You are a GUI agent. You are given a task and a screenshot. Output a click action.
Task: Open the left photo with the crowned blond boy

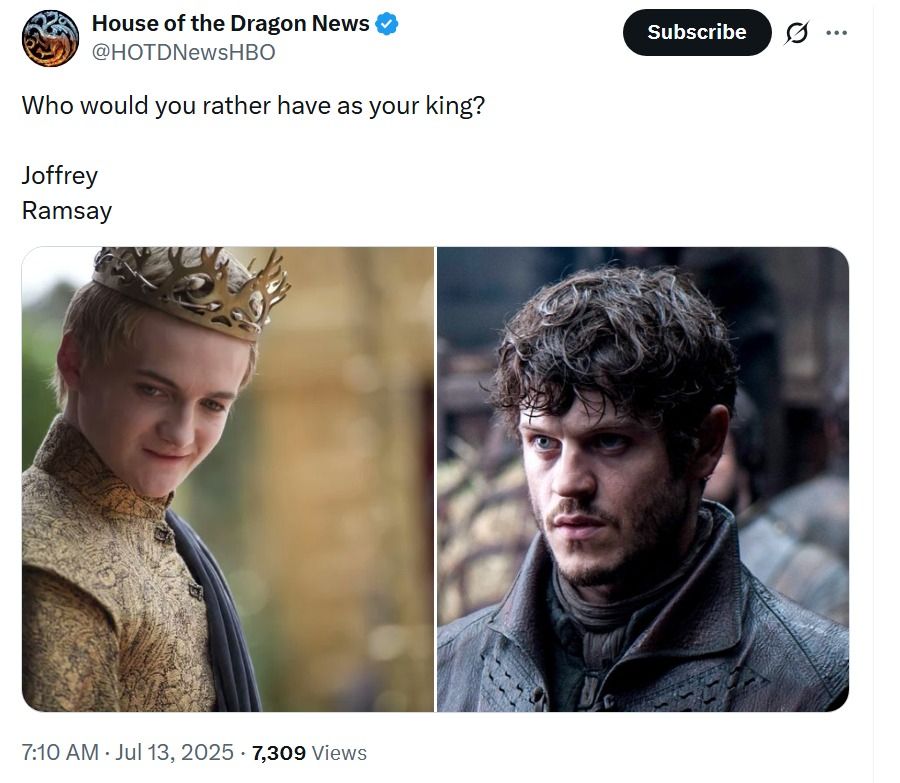click(228, 479)
